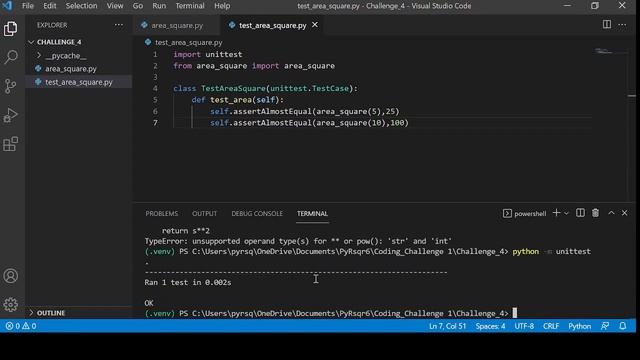Viewport: 640px width, 360px height.
Task: Open the Explorer view in activity bar
Action: point(11,29)
